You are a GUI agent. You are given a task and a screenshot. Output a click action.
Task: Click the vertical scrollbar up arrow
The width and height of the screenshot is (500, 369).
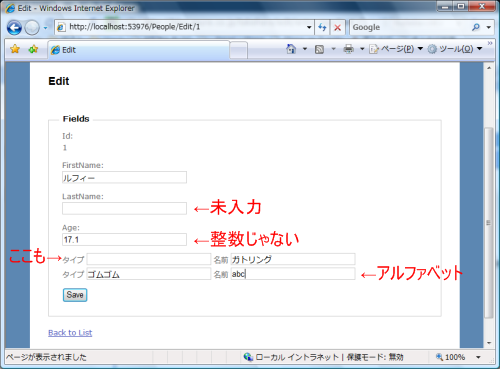pyautogui.click(x=489, y=68)
